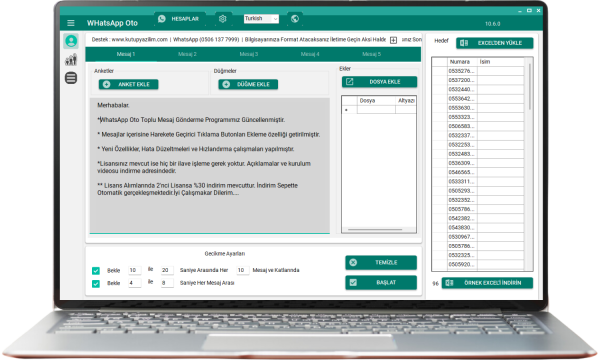Maximize the WHatsApp Oto window

(x=529, y=11)
